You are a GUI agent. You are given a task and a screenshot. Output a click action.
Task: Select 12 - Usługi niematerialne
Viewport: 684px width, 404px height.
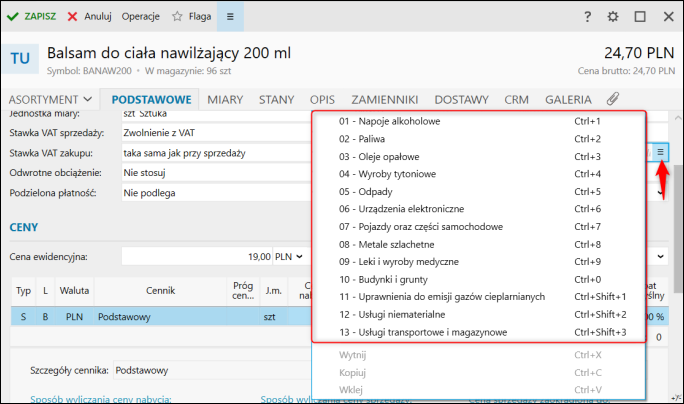(479, 315)
